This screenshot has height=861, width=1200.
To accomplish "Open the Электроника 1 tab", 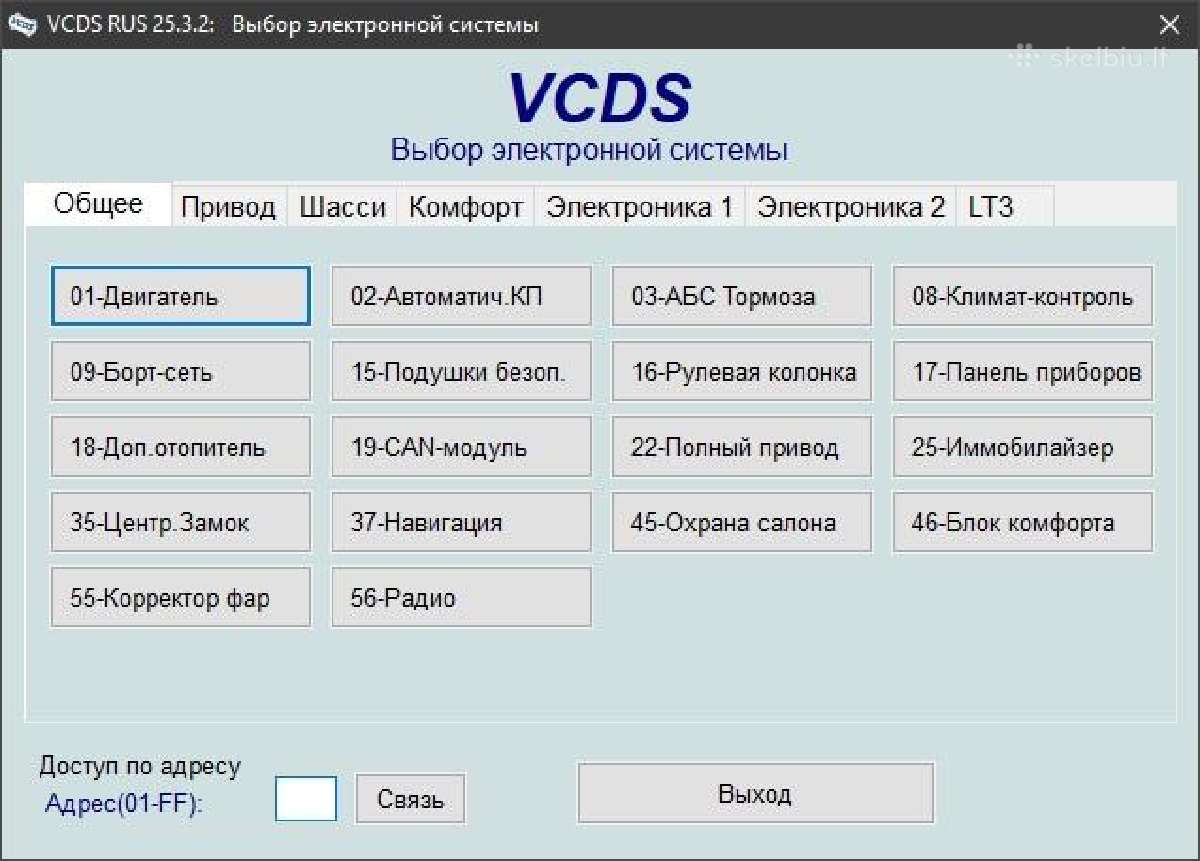I will coord(640,207).
